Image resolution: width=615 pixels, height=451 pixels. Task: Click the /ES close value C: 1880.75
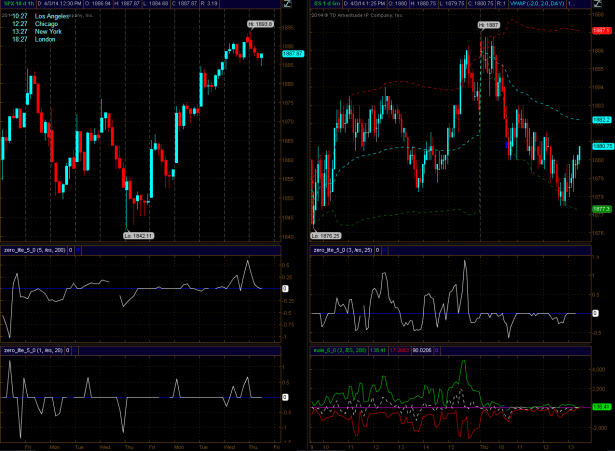[481, 4]
